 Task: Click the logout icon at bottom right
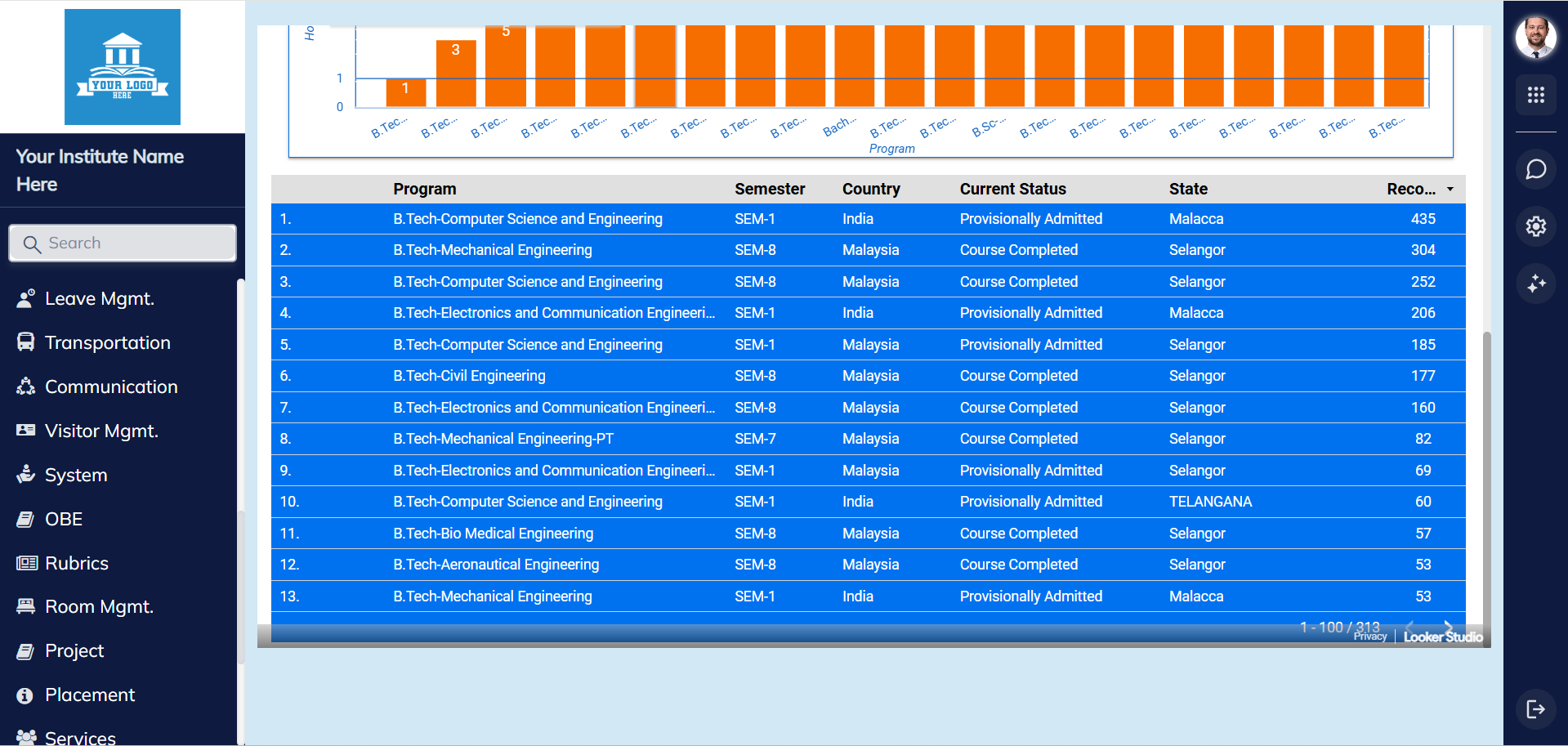tap(1536, 709)
